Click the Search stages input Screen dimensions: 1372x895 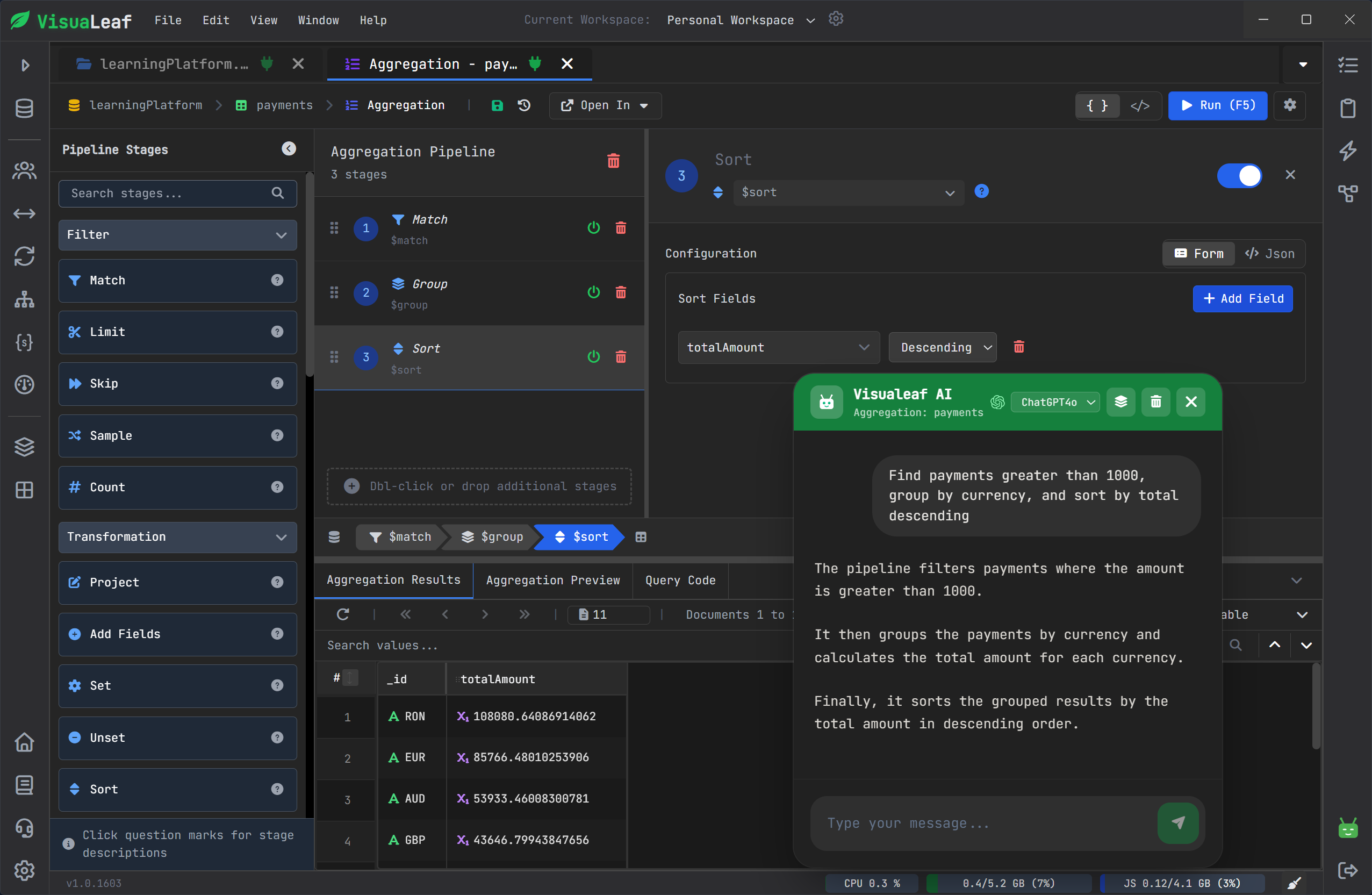point(177,193)
